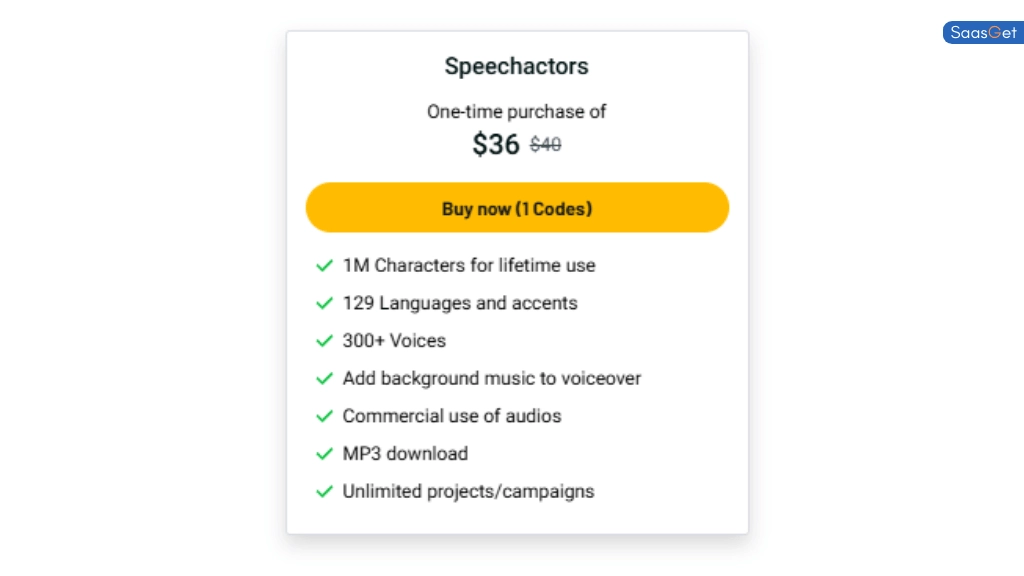Click the Commercial use of audios text
This screenshot has height=576, width=1024.
tap(452, 416)
